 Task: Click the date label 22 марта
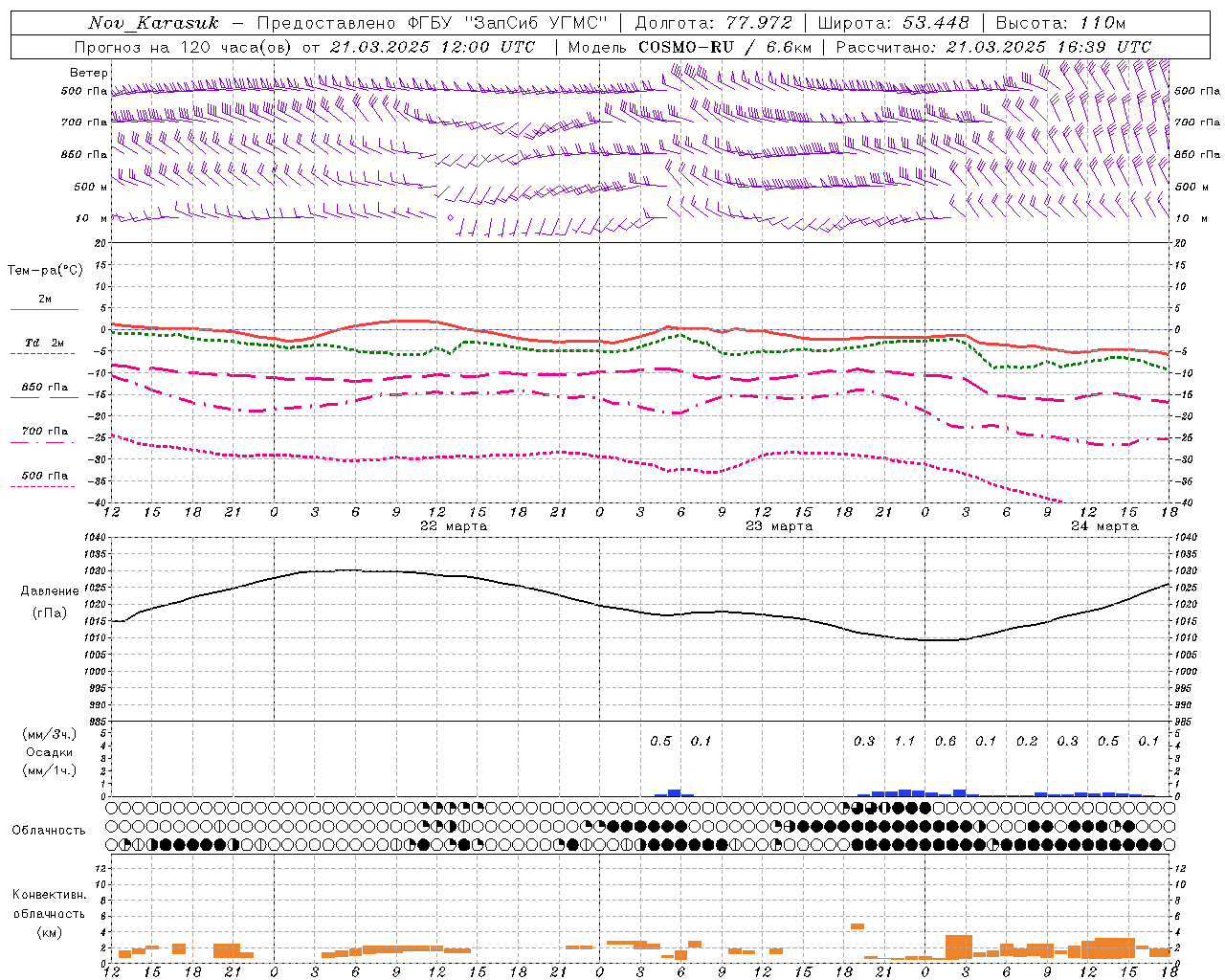pyautogui.click(x=454, y=526)
